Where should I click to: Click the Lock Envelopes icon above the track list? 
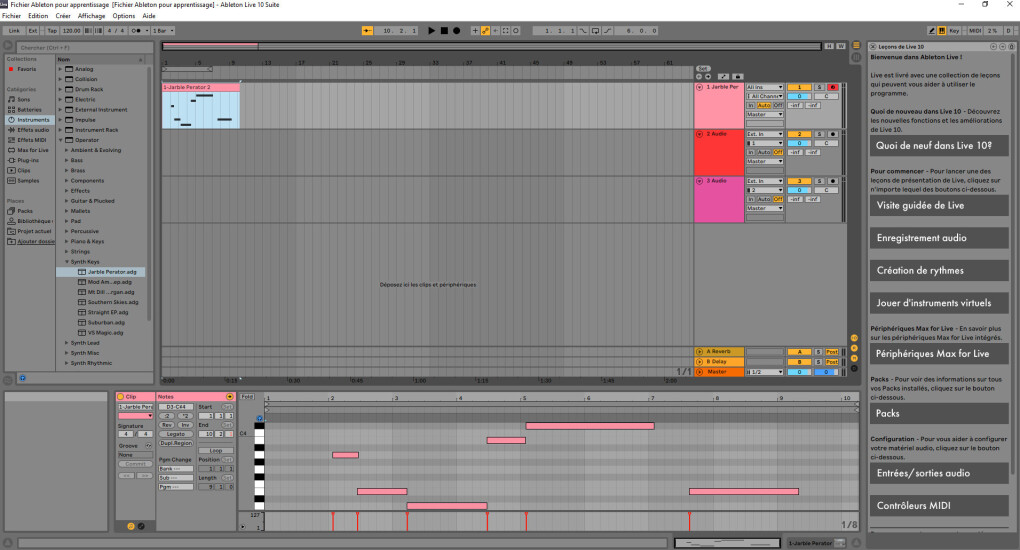click(x=737, y=77)
